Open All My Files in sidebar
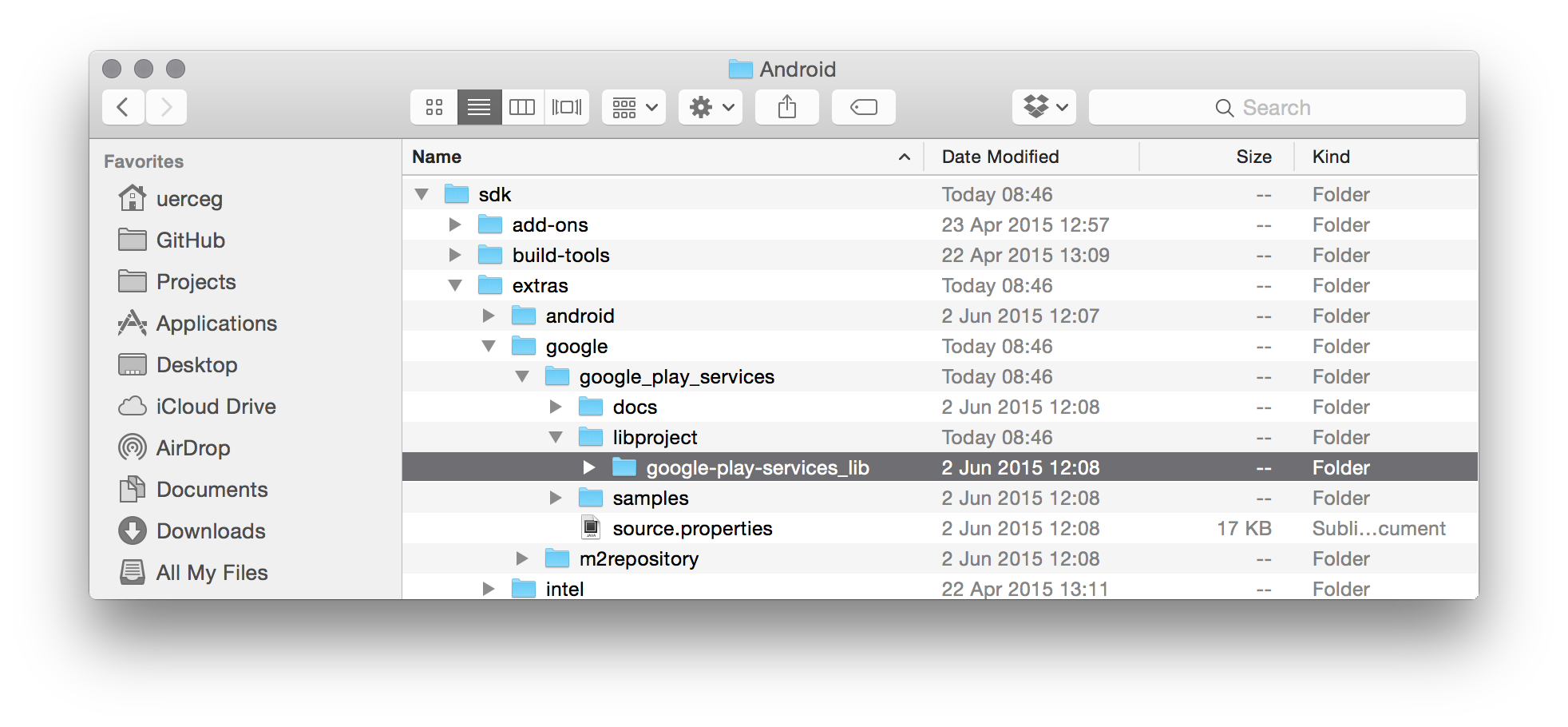1568x727 pixels. point(192,572)
